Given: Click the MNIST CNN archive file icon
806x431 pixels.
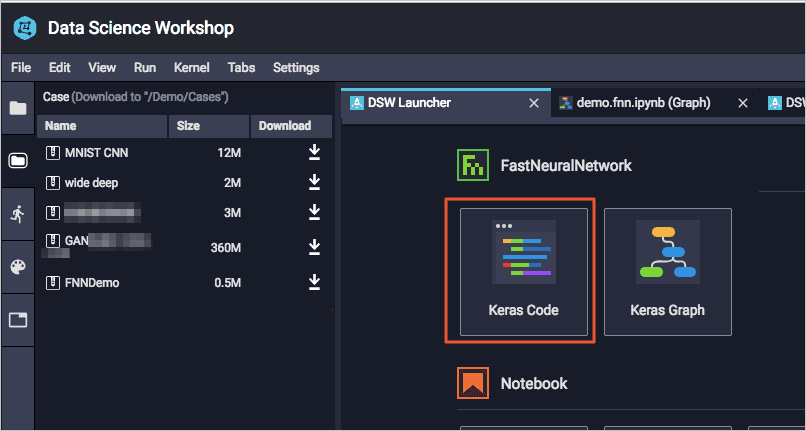Looking at the screenshot, I should coord(52,153).
